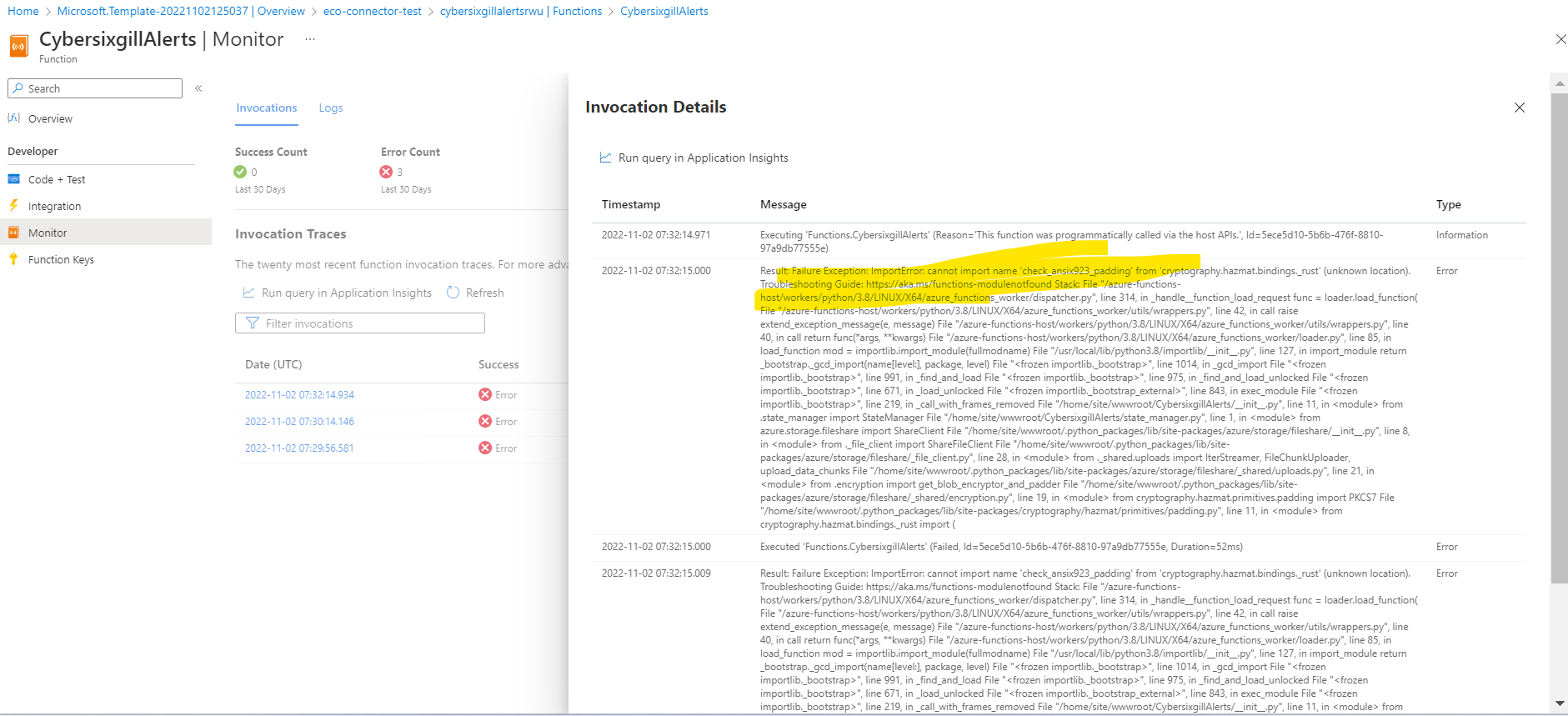This screenshot has height=716, width=1568.
Task: Click the Success column header
Action: [x=498, y=364]
